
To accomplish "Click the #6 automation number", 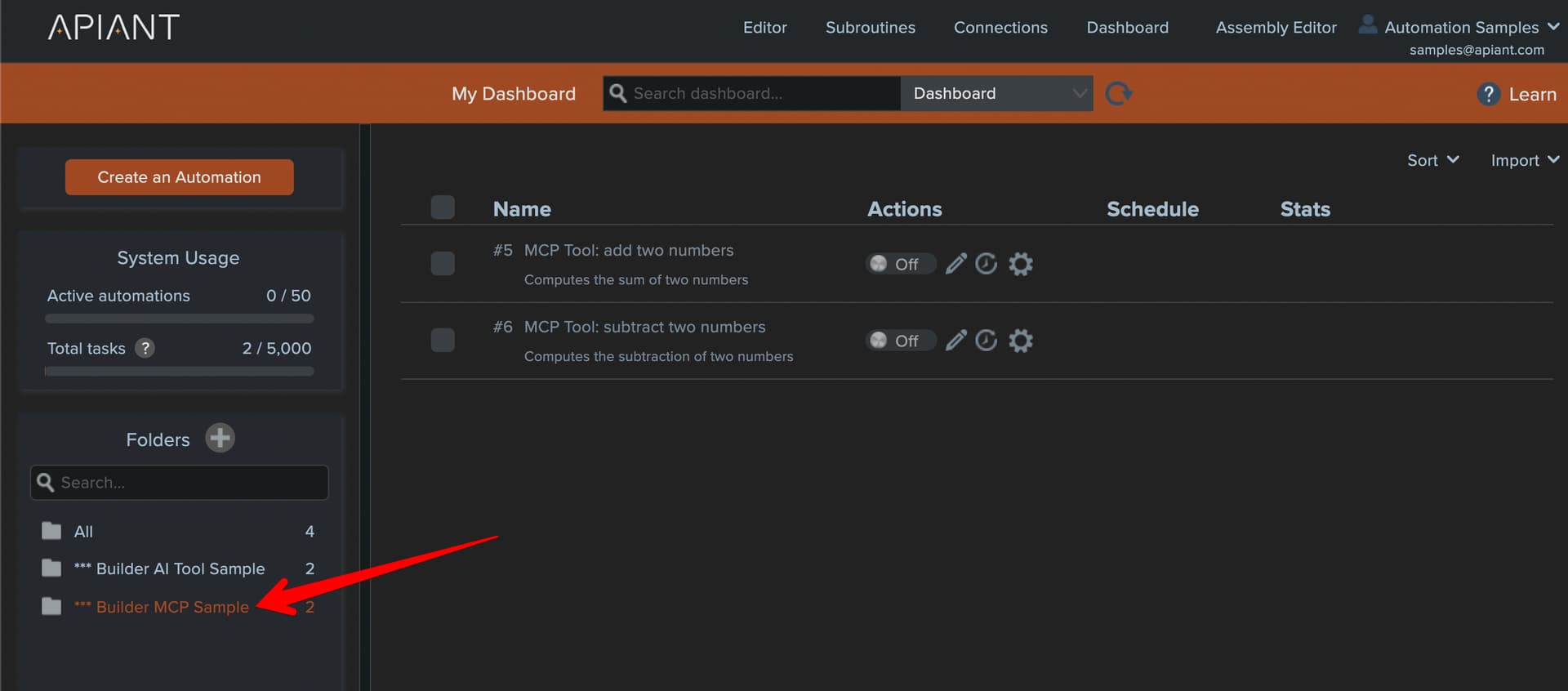I will [502, 327].
